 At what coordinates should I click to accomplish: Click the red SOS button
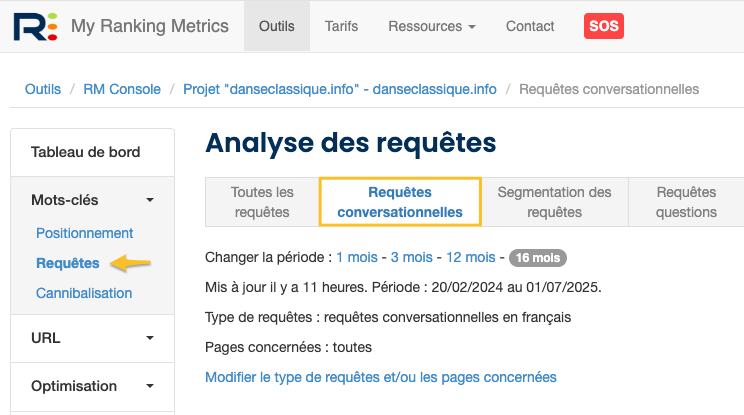click(x=604, y=26)
